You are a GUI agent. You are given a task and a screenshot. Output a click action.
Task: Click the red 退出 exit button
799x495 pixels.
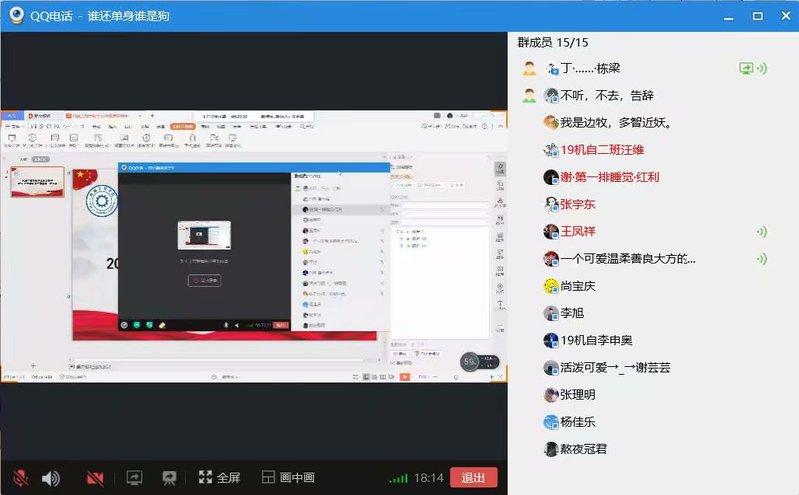coord(473,478)
